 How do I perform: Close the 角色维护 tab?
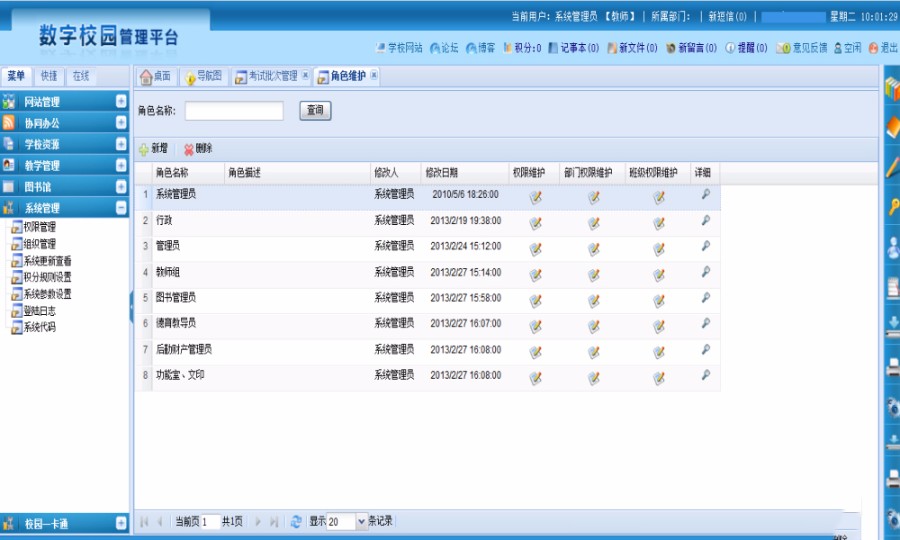point(374,76)
